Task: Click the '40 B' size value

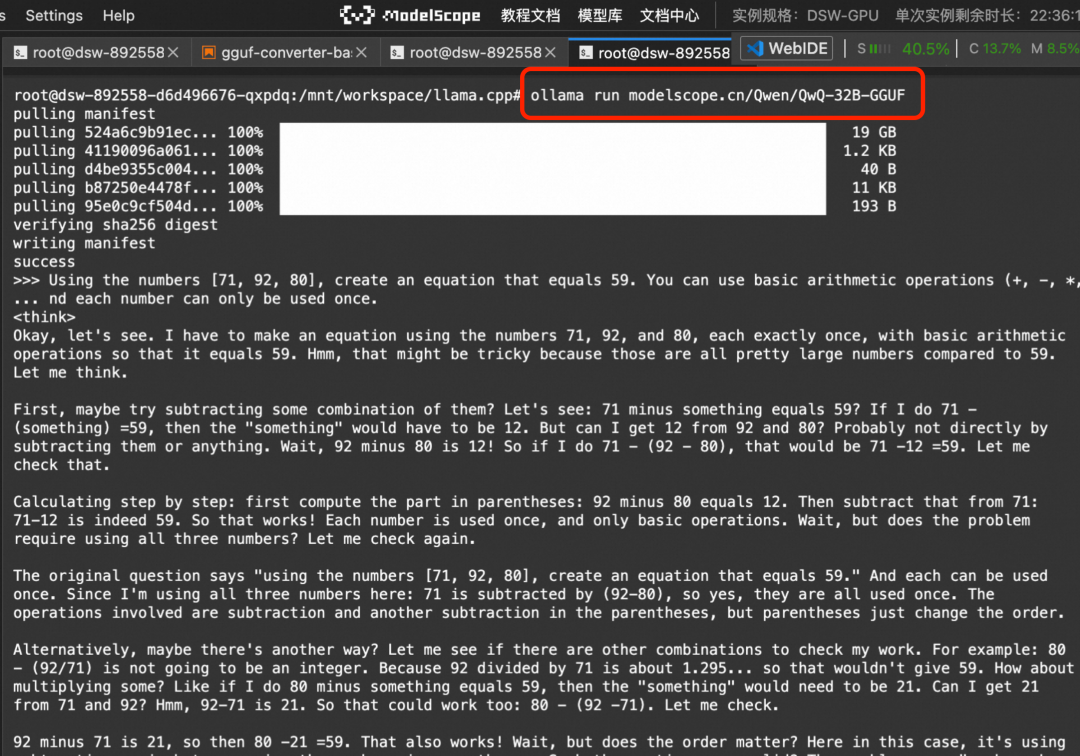Action: tap(878, 169)
